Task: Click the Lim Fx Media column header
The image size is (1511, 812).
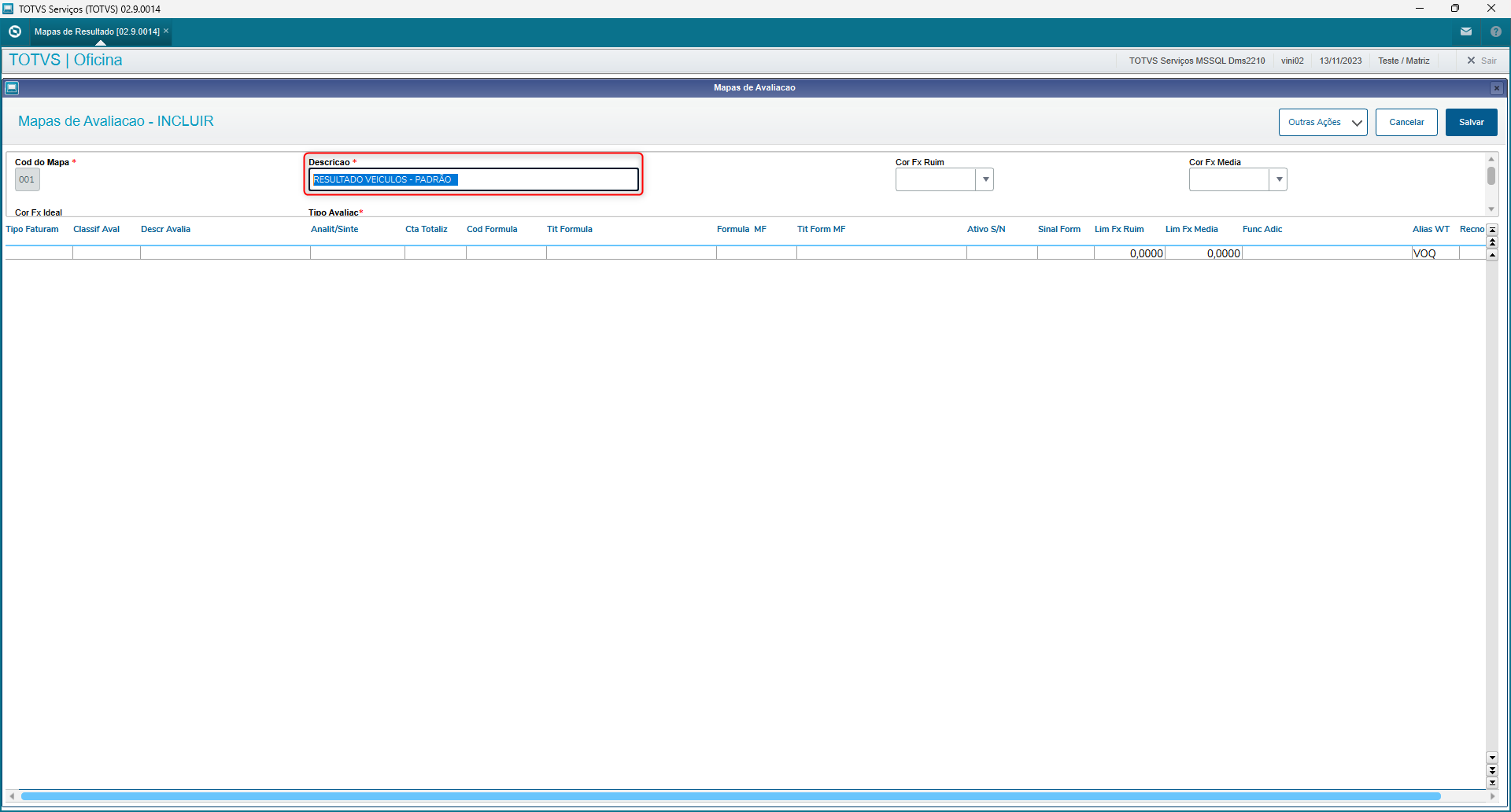Action: point(1191,230)
